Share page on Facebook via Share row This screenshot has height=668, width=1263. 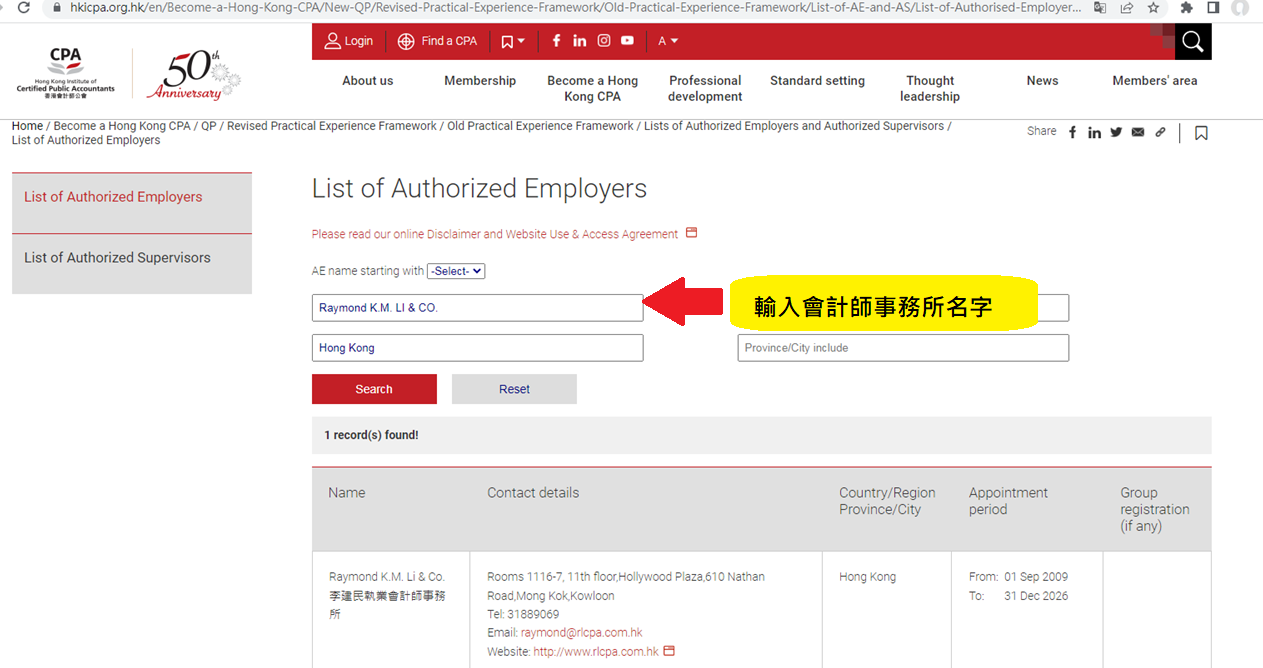pyautogui.click(x=1073, y=132)
